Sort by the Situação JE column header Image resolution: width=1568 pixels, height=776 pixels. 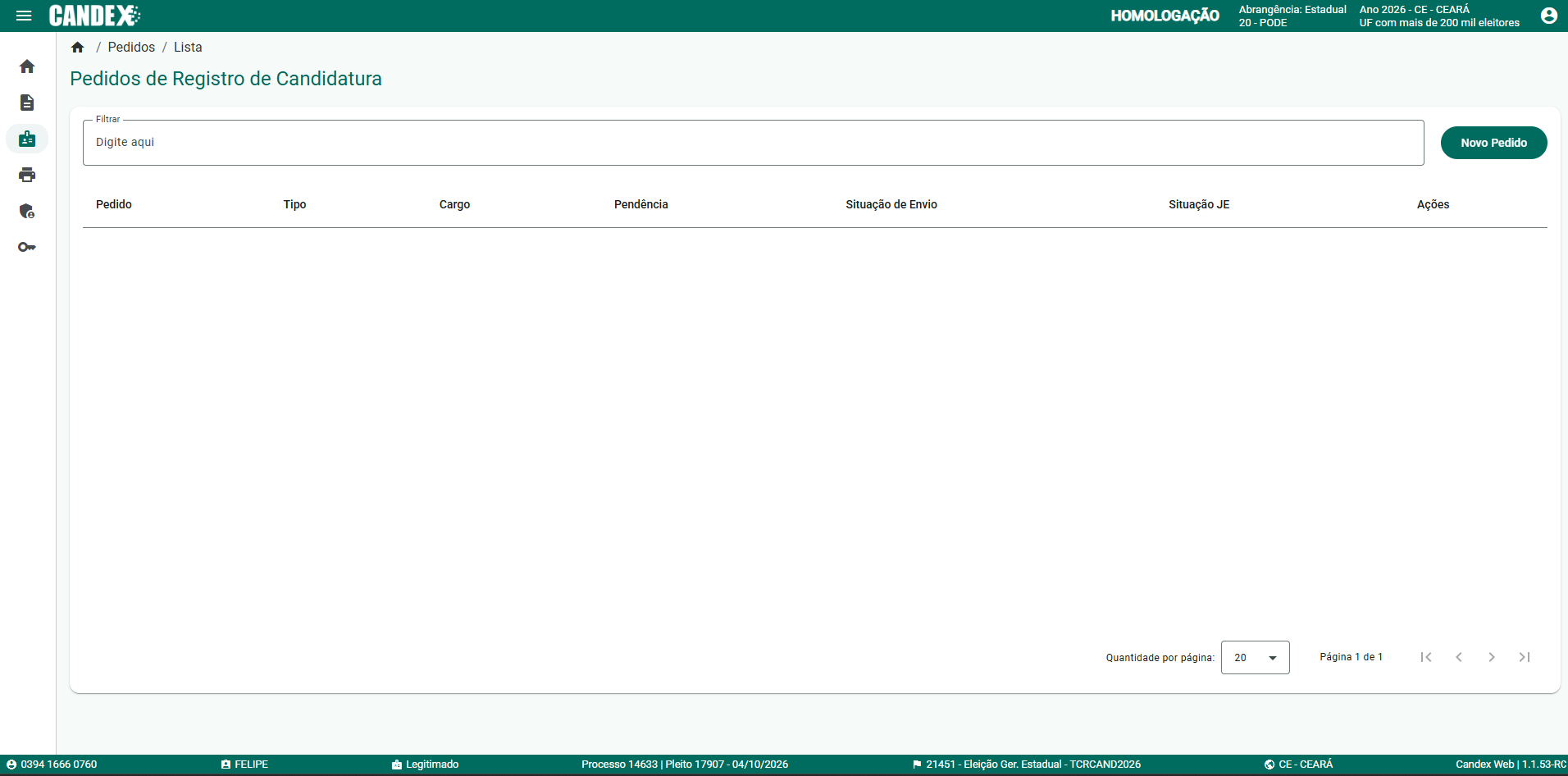tap(1198, 204)
